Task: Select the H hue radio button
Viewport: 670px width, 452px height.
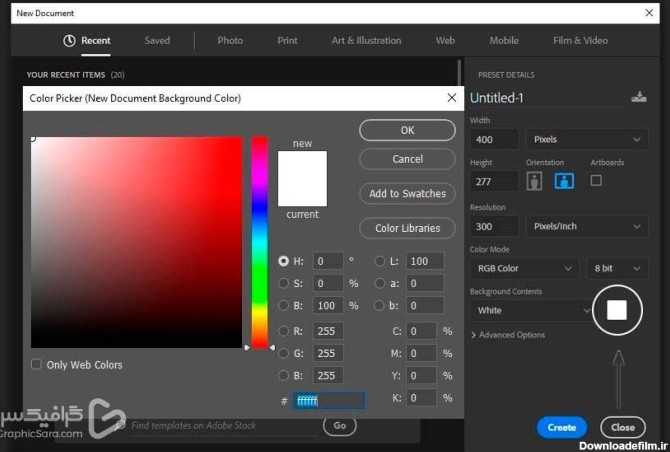Action: (284, 261)
